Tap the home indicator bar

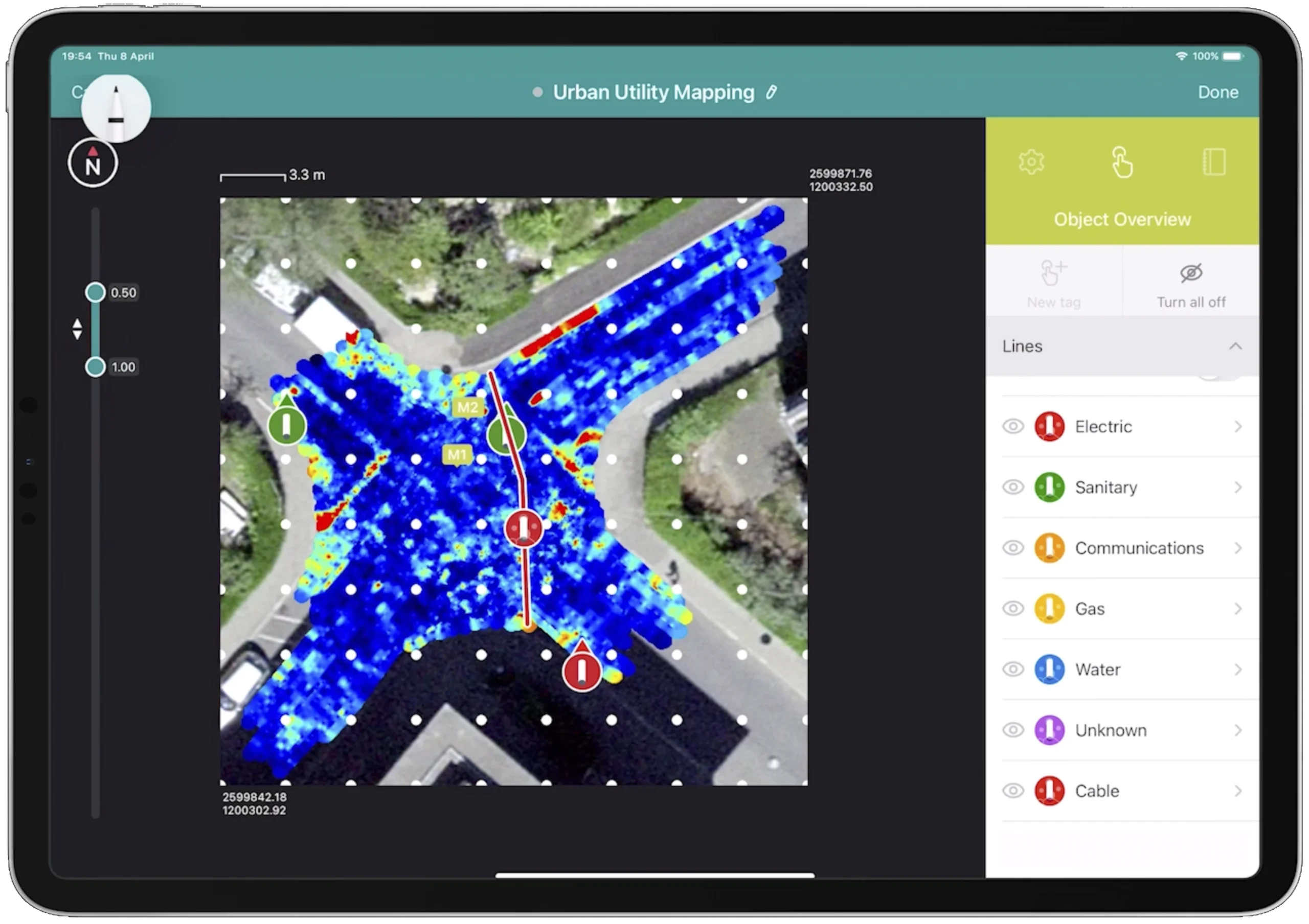point(654,875)
